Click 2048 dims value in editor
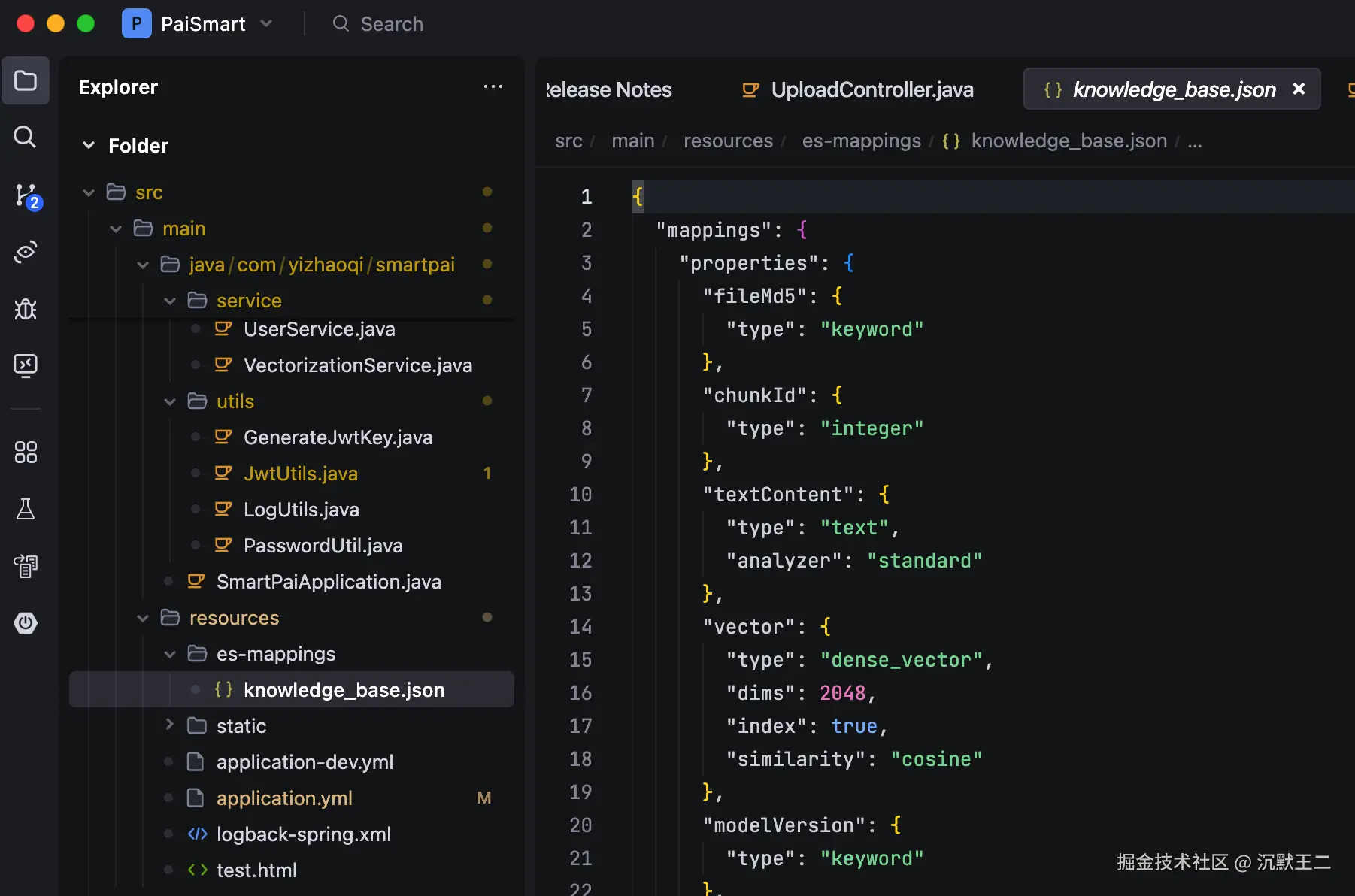The height and width of the screenshot is (896, 1355). 843,693
